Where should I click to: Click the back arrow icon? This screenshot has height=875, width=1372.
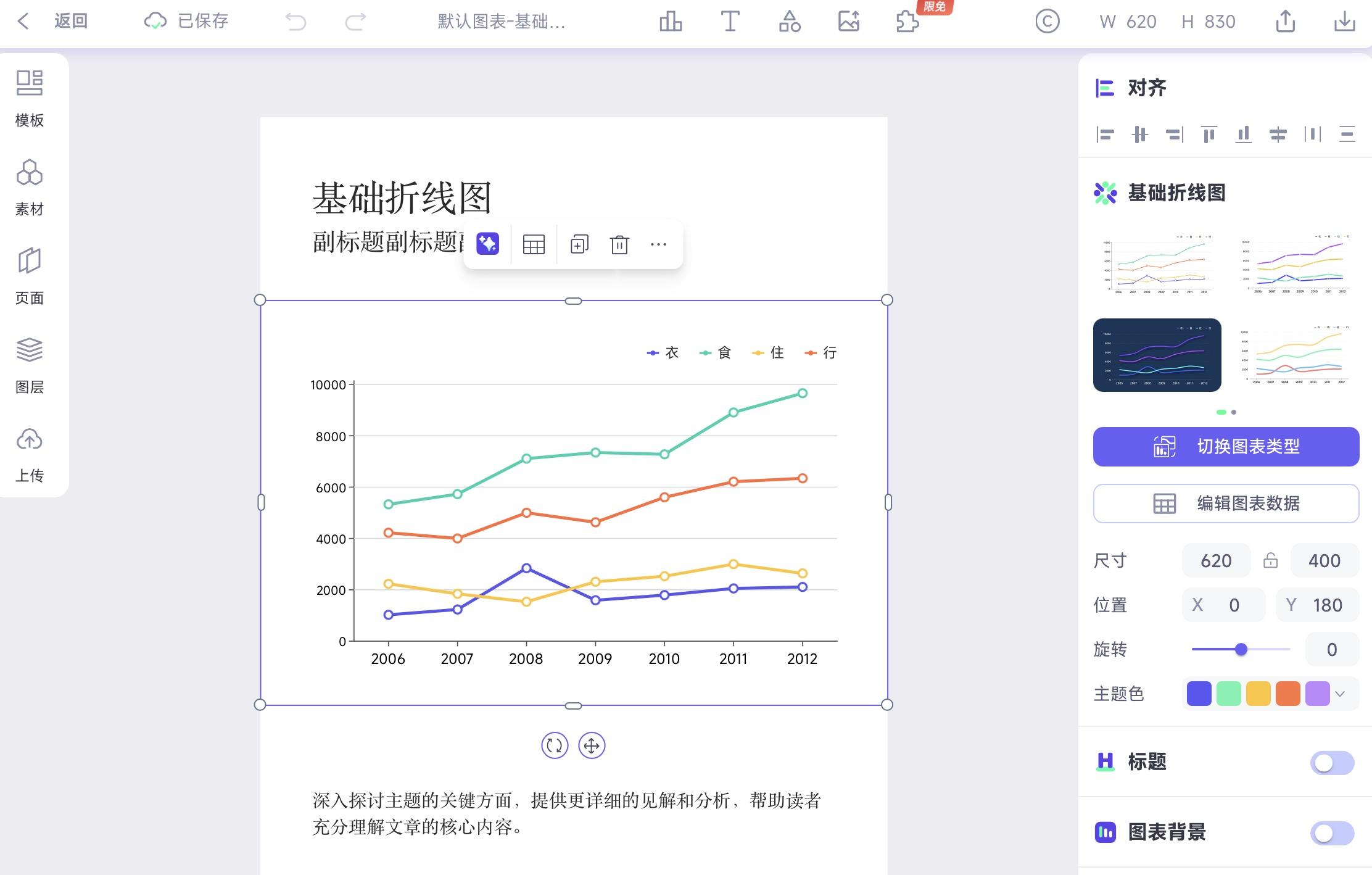coord(23,22)
